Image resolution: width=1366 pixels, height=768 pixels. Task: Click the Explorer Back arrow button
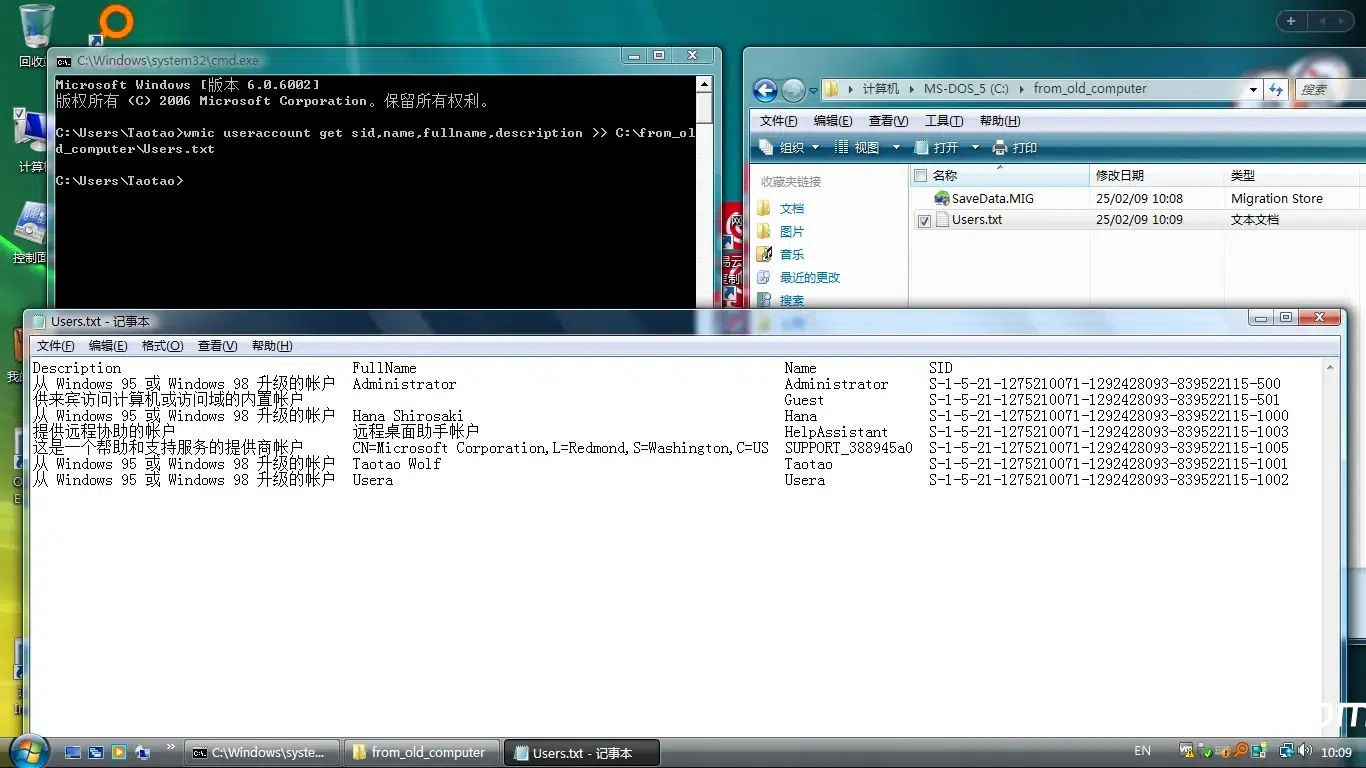[x=765, y=90]
